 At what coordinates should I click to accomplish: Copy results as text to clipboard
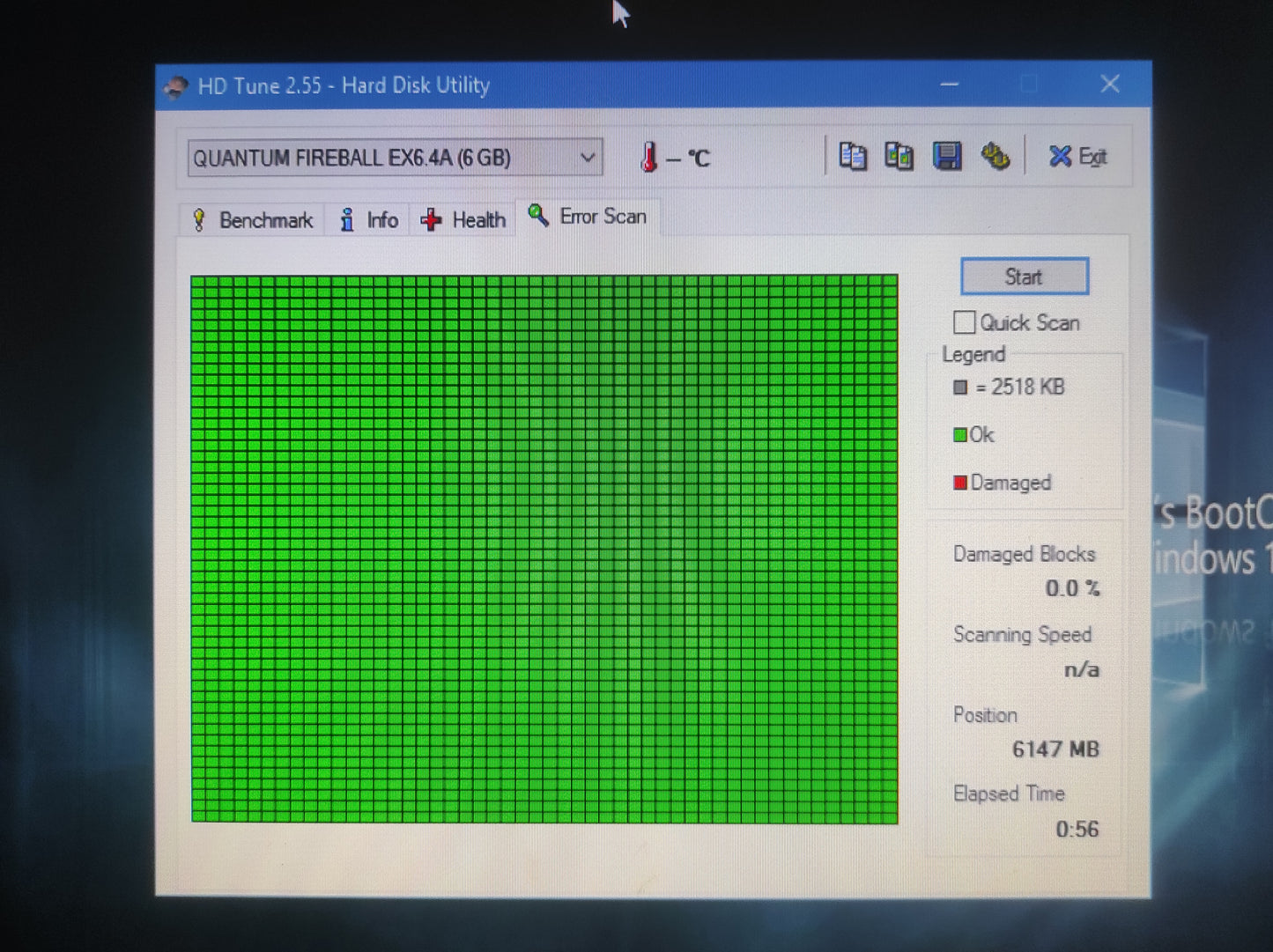[x=852, y=155]
